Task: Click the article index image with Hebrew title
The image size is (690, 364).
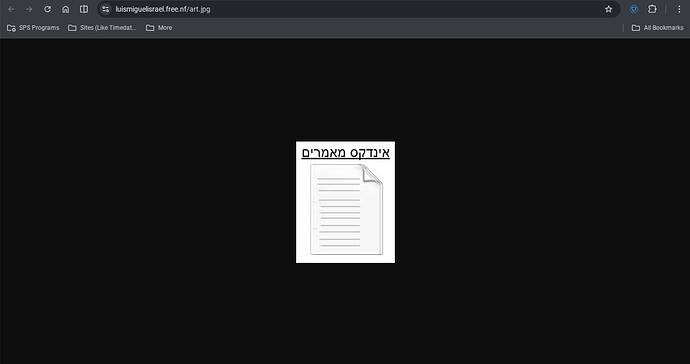Action: coord(345,202)
